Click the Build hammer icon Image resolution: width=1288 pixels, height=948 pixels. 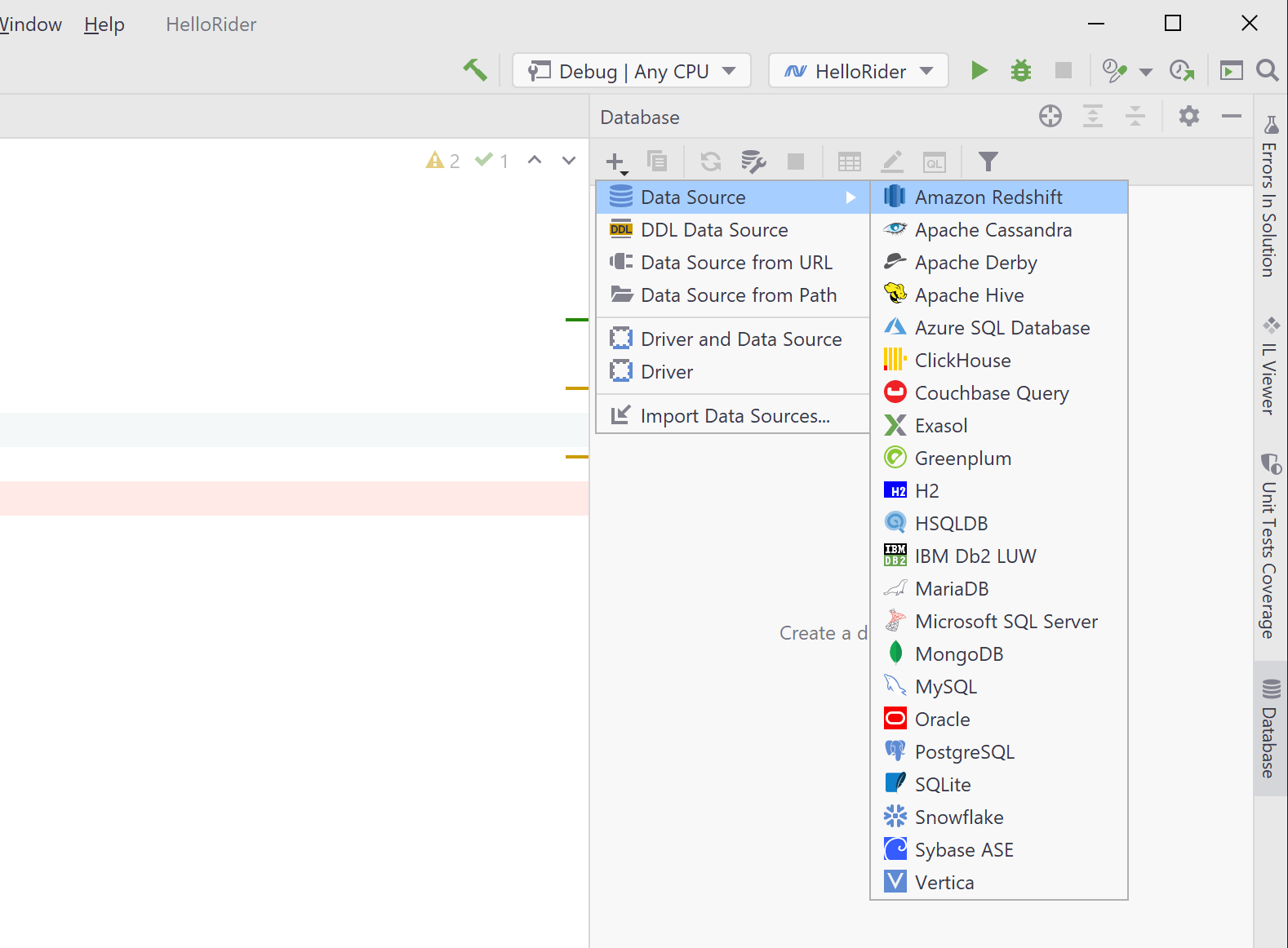tap(474, 71)
